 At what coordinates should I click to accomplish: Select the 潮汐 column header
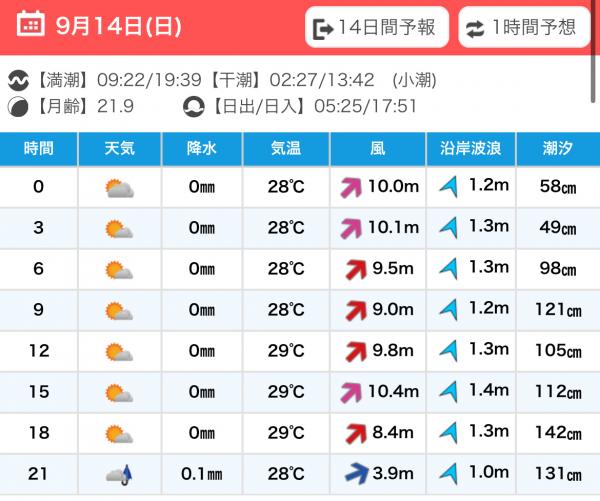559,149
